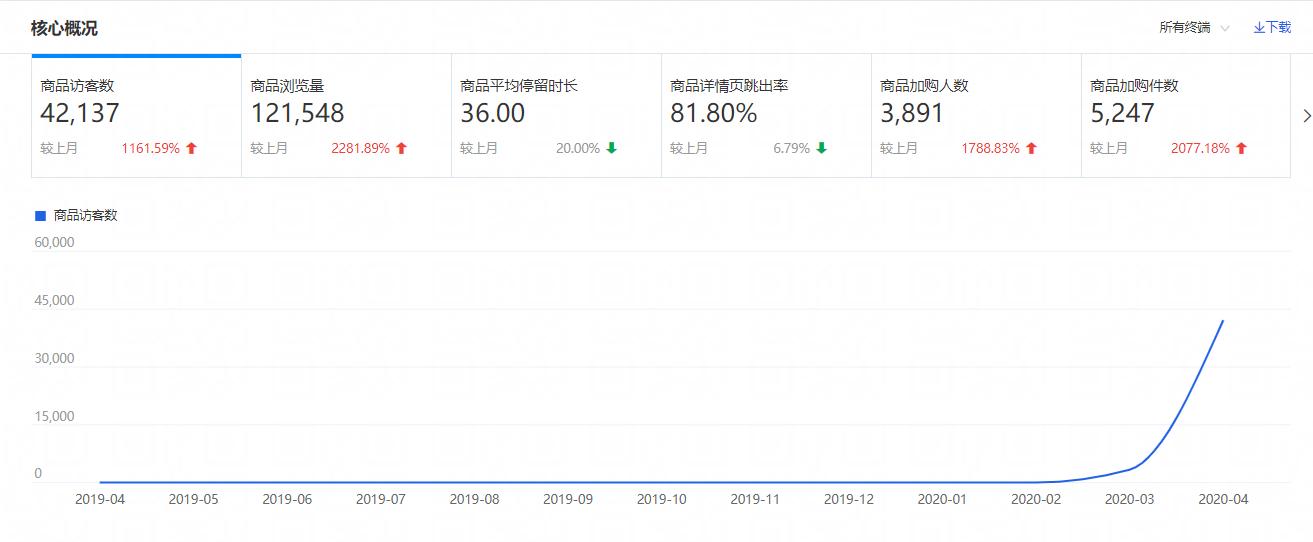Select the 商品浏览量 metric card
This screenshot has height=542, width=1313.
tap(346, 116)
